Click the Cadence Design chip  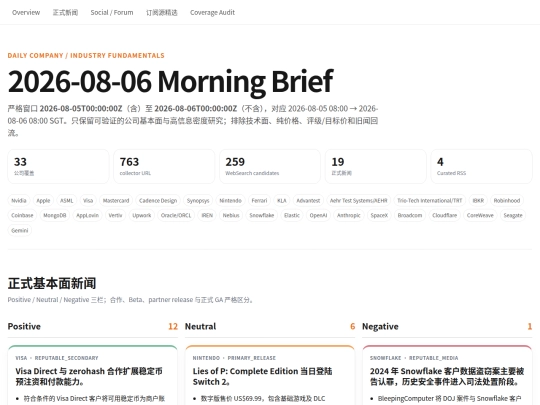coord(158,200)
